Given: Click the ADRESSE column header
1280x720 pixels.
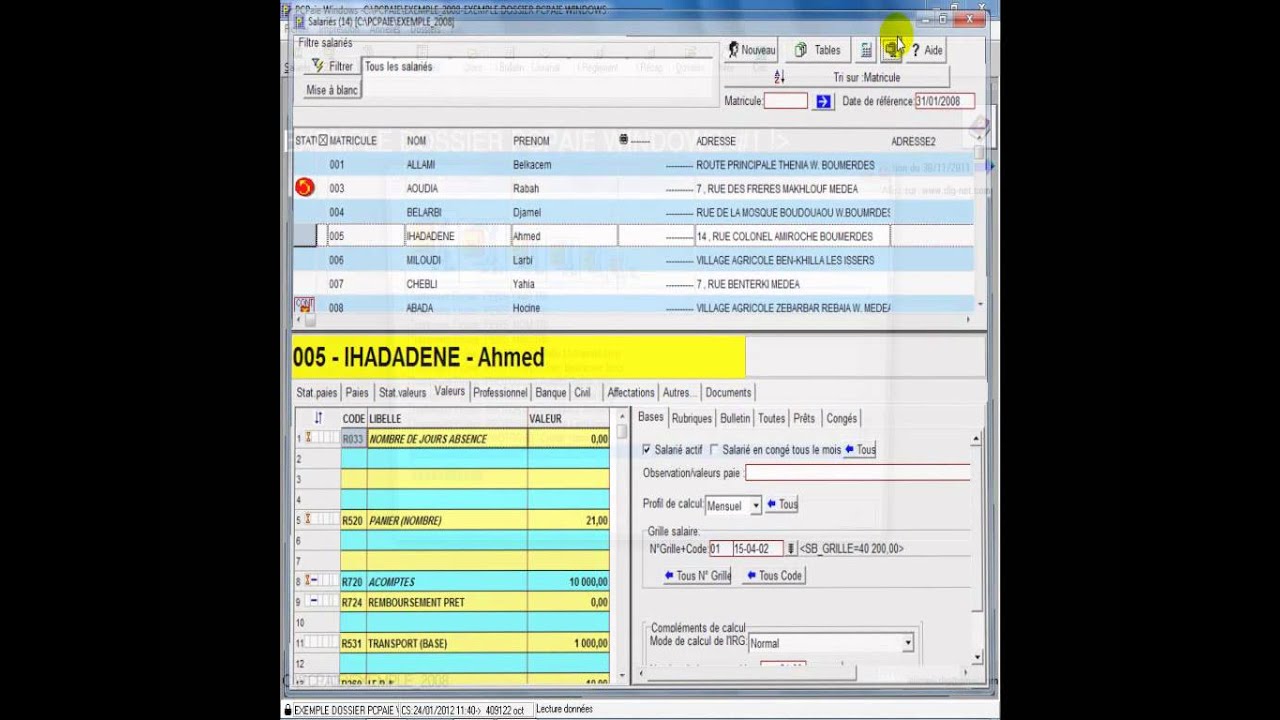Looking at the screenshot, I should click(716, 141).
